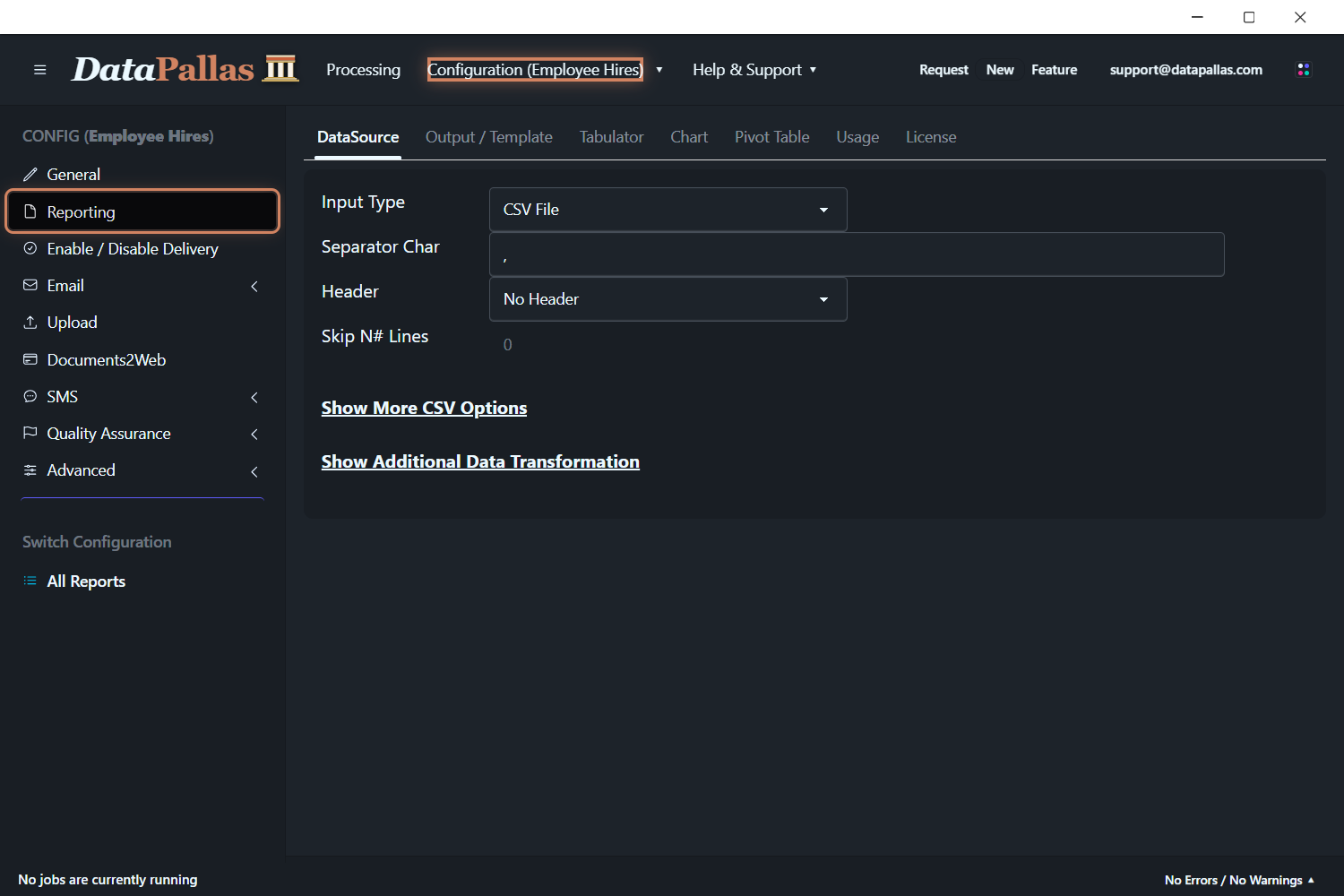1344x896 pixels.
Task: Expand the SMS submenu chevron
Action: (x=254, y=398)
